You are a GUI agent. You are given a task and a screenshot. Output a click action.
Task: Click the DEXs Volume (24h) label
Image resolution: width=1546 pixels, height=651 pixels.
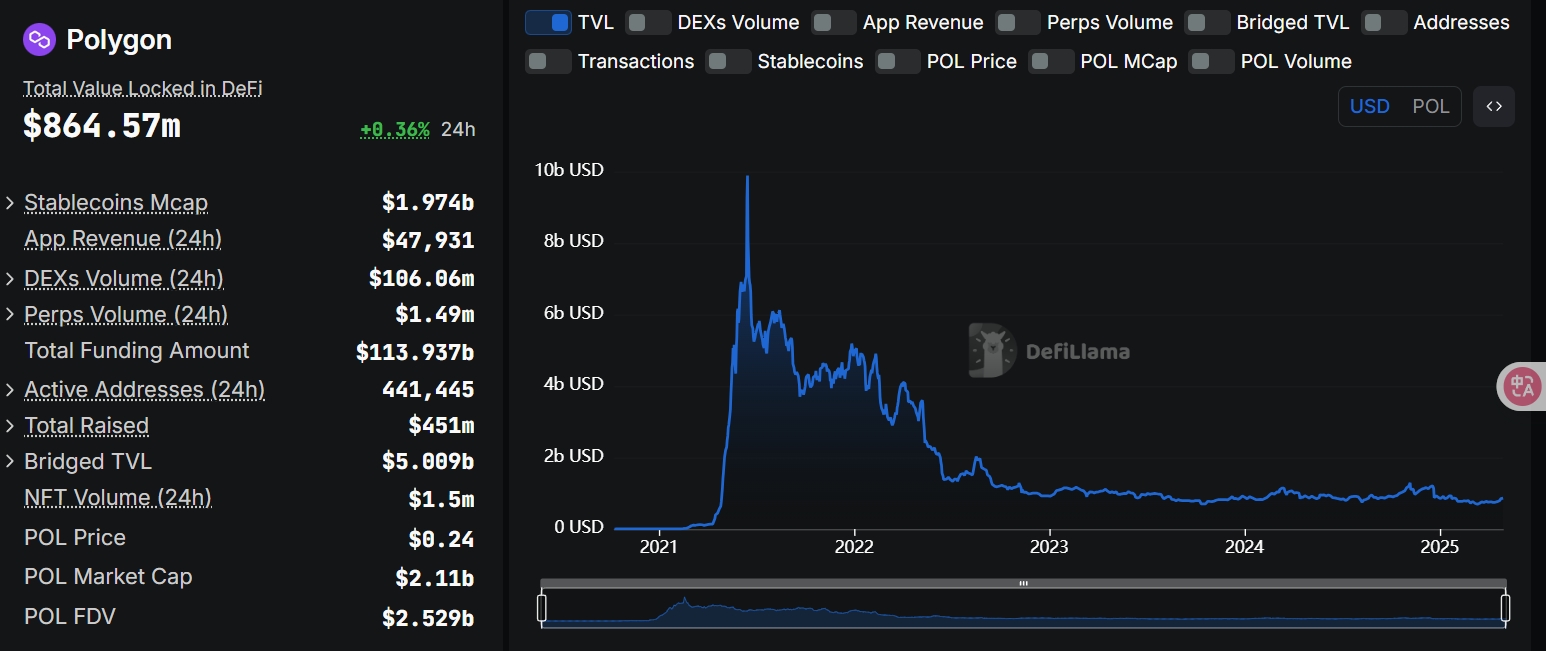click(124, 278)
